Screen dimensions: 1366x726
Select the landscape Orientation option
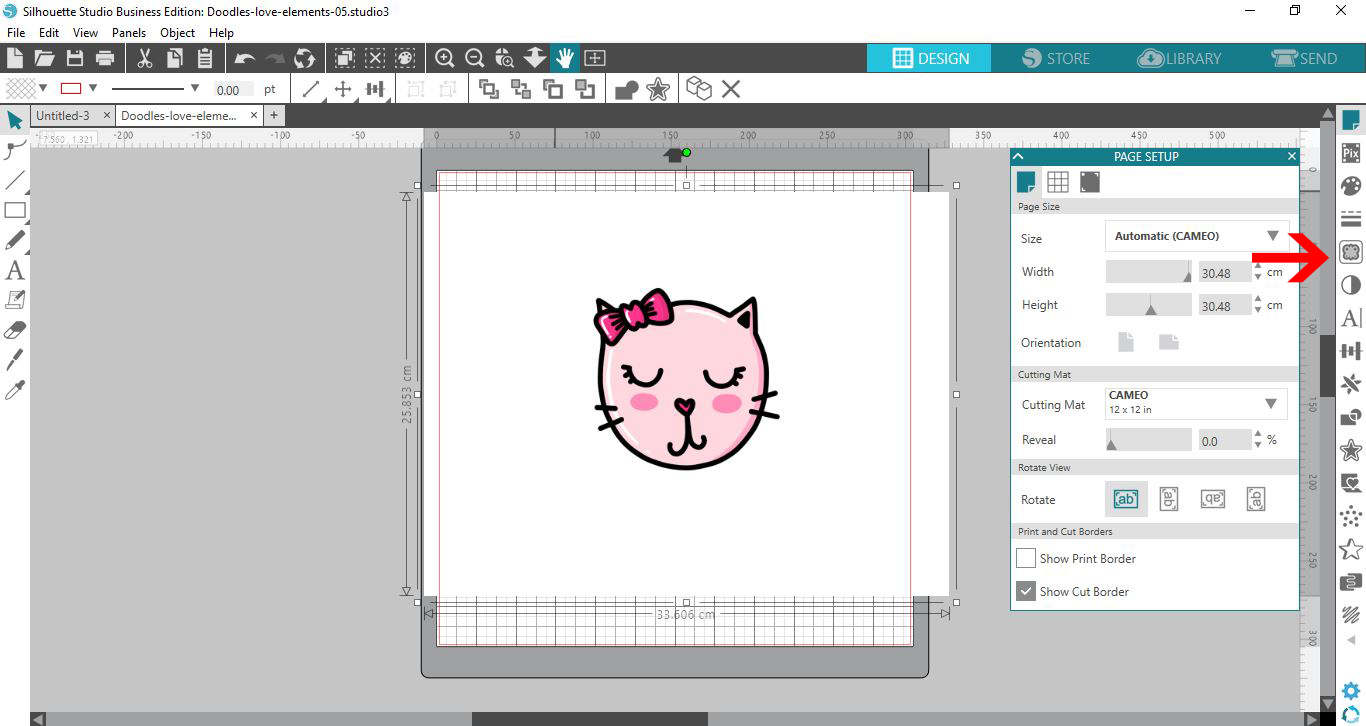1169,342
